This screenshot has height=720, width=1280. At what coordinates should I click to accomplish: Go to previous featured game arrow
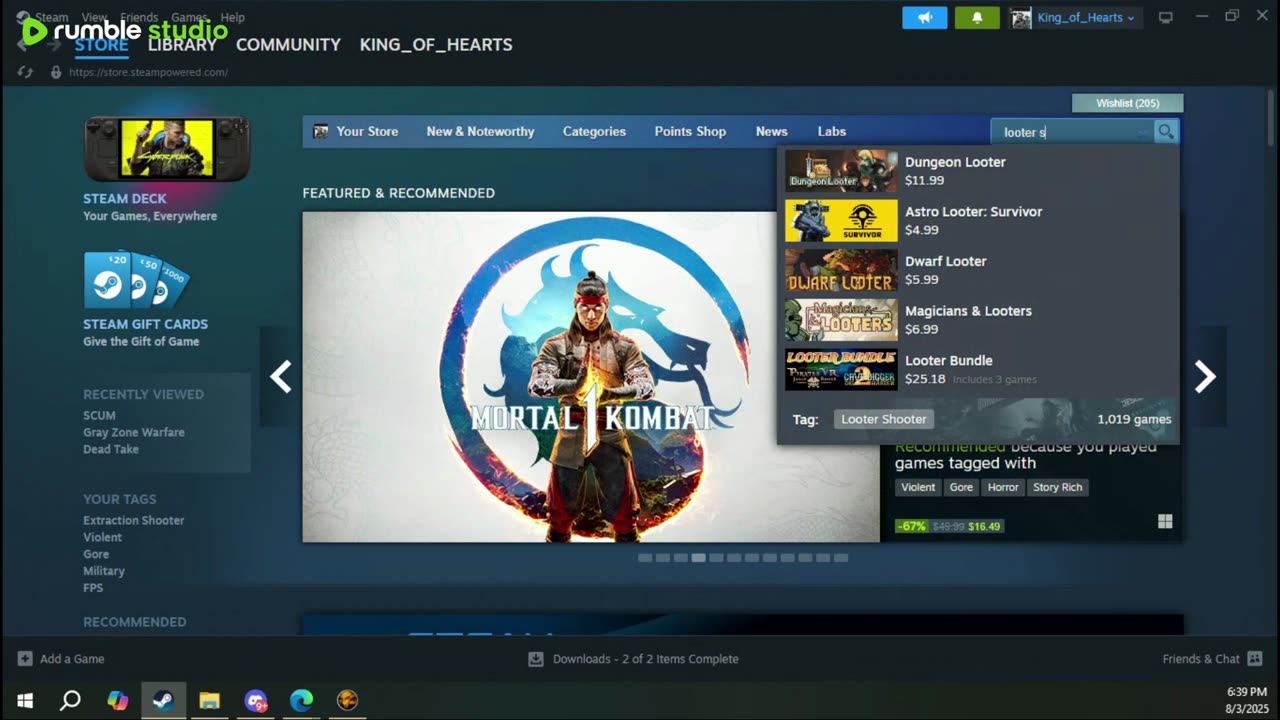281,377
